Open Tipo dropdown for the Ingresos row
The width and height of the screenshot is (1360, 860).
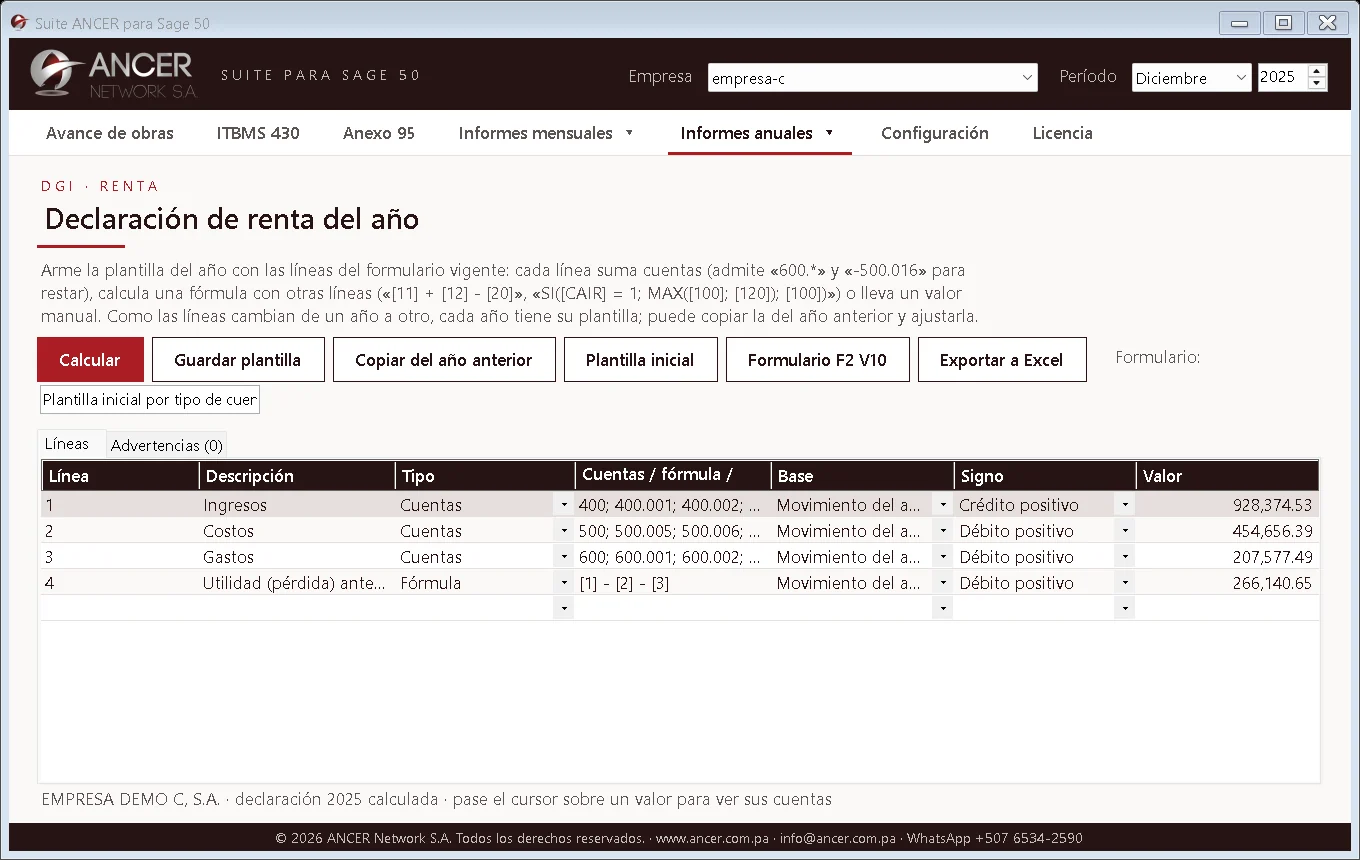click(564, 505)
